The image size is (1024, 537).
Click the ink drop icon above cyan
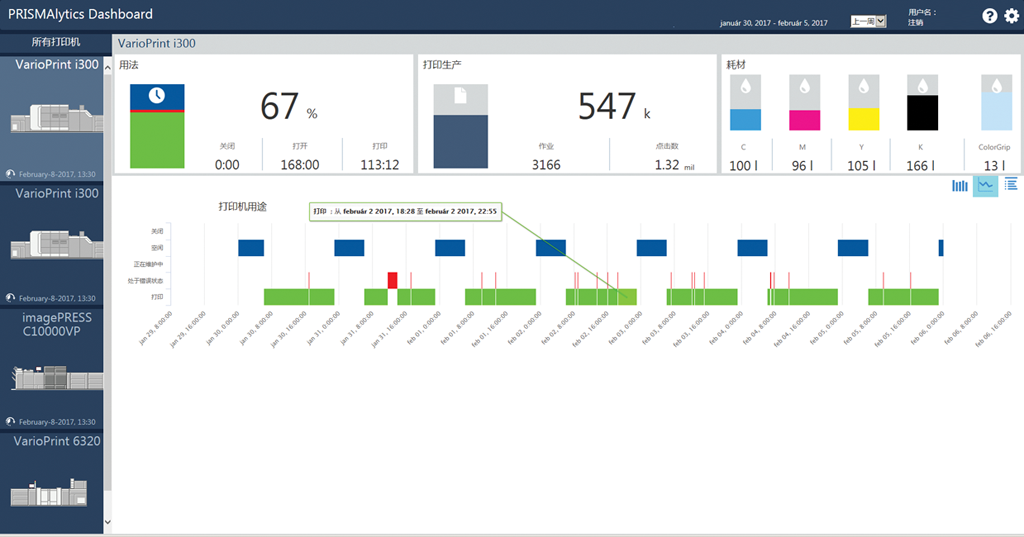(745, 86)
